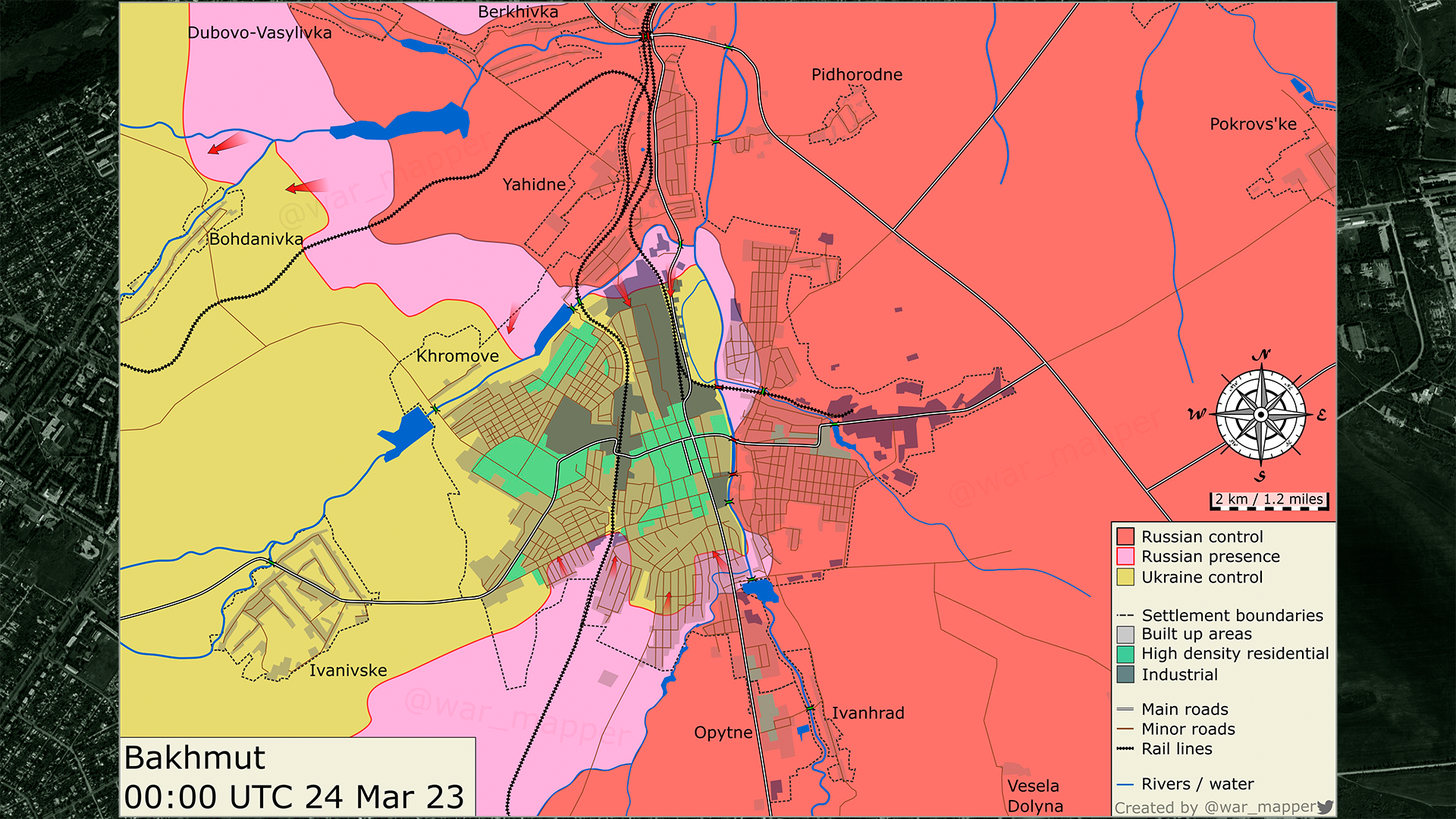Screen dimensions: 1456x819
Task: Click the 2 km scale bar
Action: click(x=1269, y=500)
